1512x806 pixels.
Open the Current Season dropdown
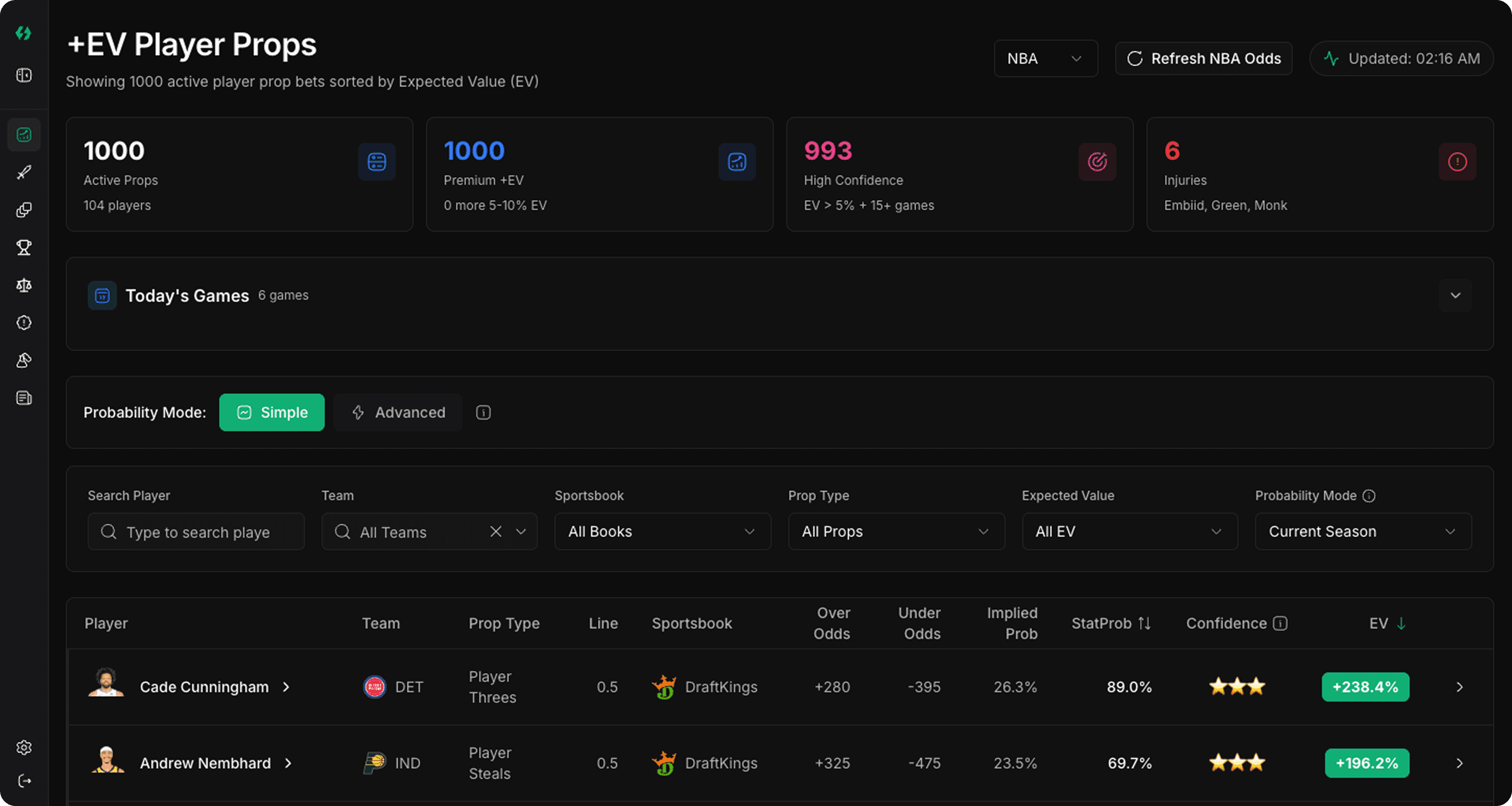click(1363, 532)
